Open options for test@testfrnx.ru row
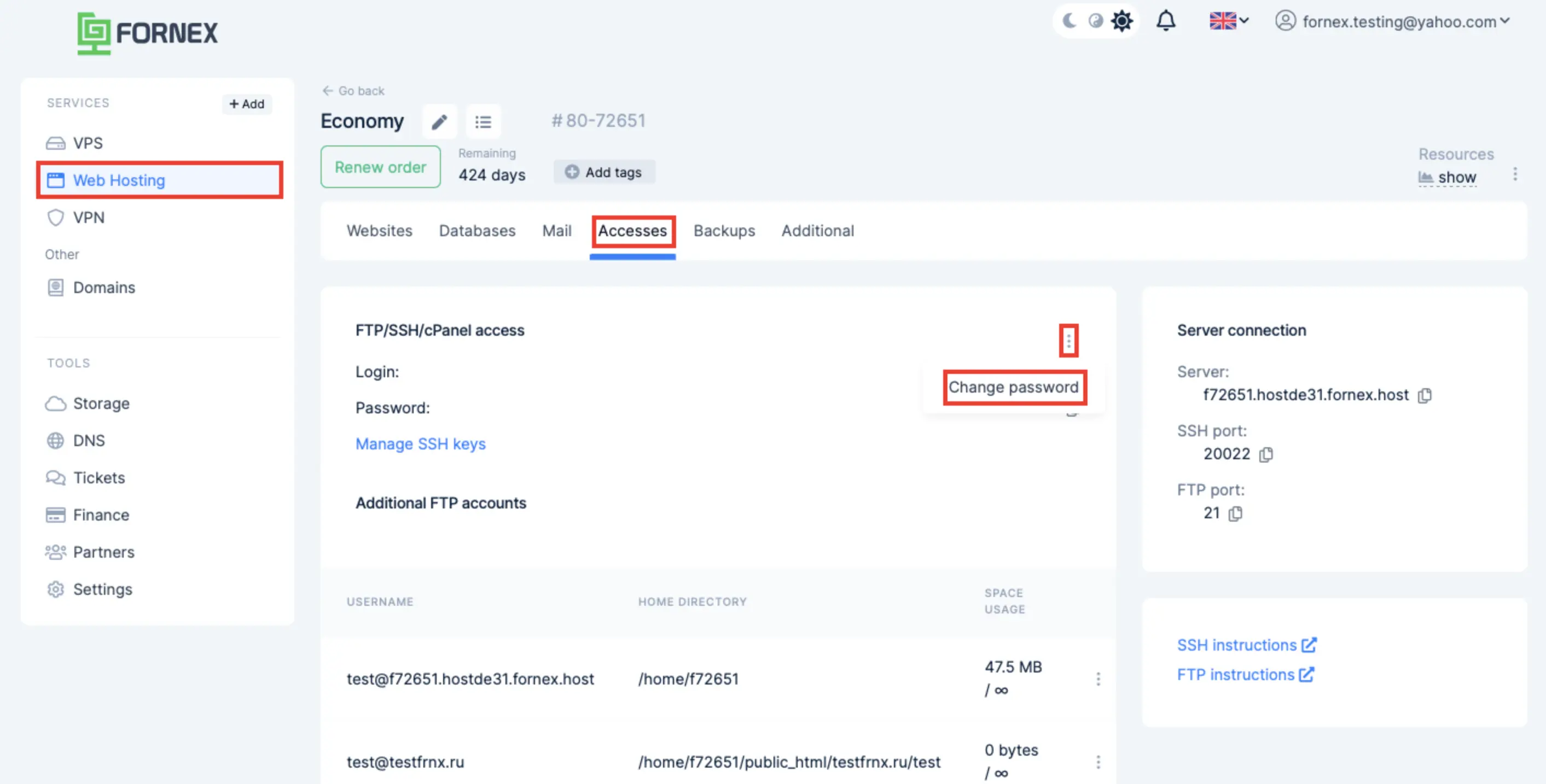The height and width of the screenshot is (784, 1546). click(x=1098, y=762)
